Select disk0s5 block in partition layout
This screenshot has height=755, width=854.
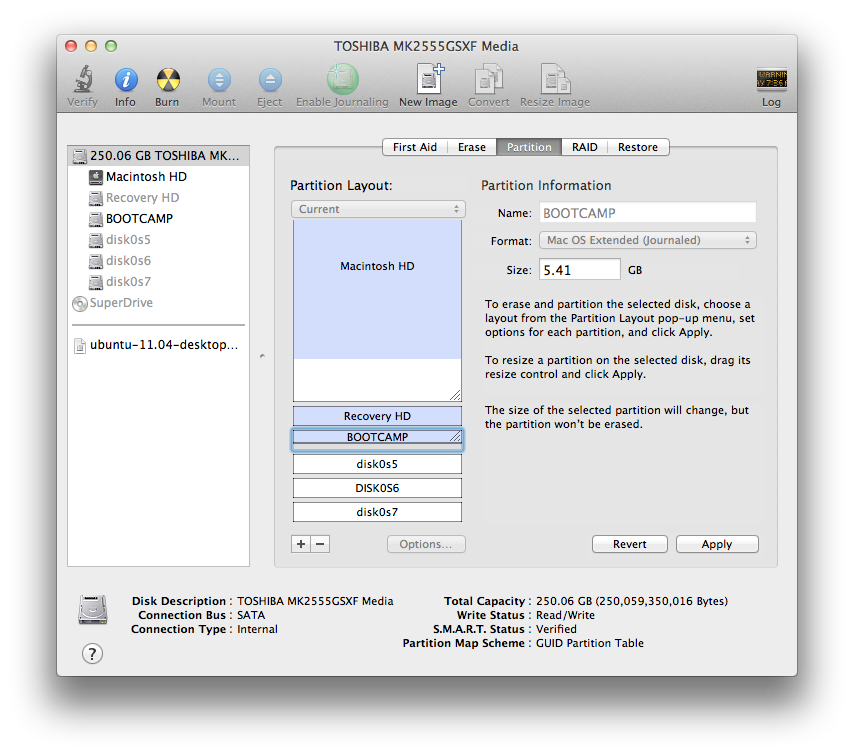click(377, 464)
